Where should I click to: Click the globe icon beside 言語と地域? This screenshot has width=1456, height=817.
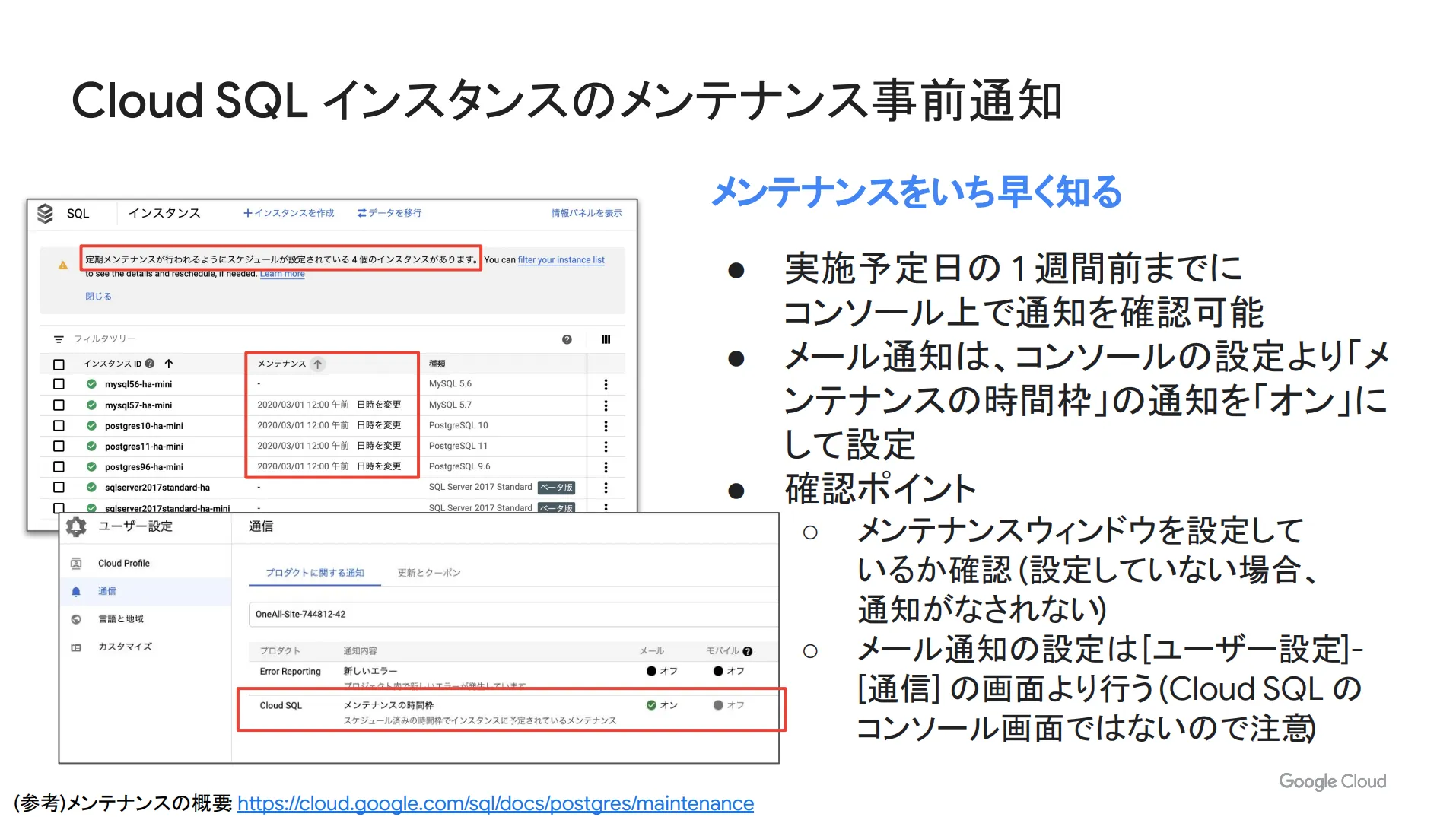[76, 619]
